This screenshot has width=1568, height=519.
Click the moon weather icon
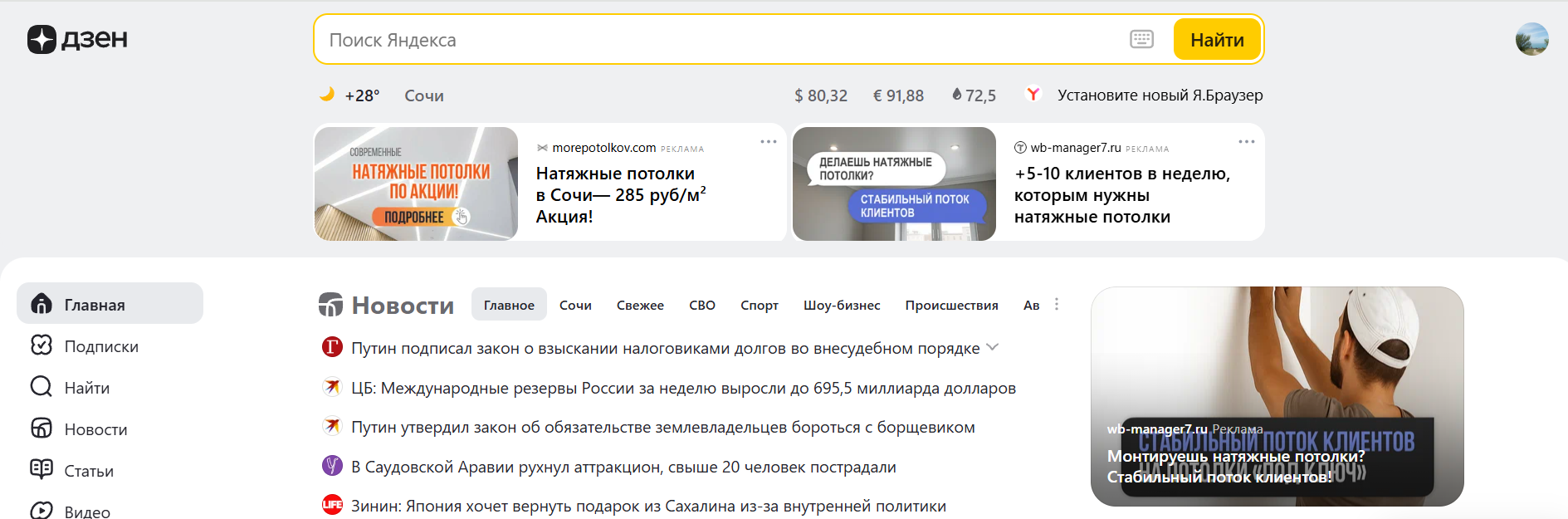point(327,95)
